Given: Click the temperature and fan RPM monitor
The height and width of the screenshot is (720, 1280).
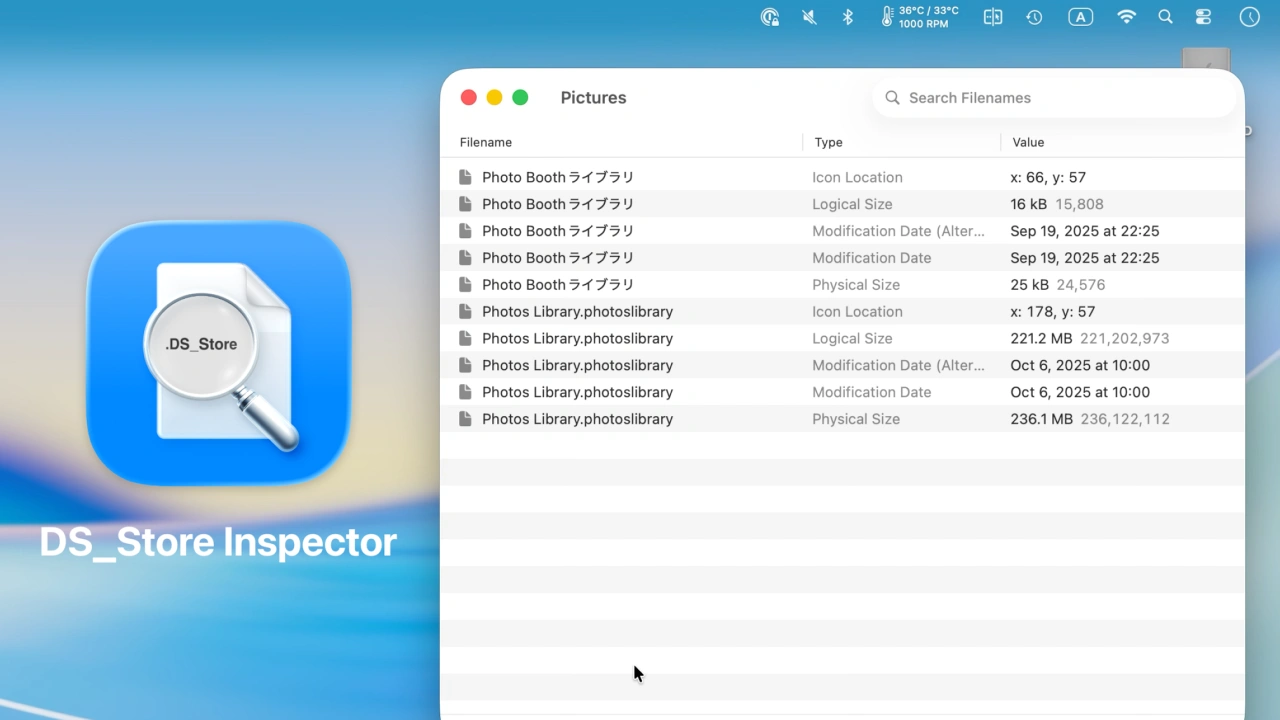Looking at the screenshot, I should pyautogui.click(x=920, y=17).
